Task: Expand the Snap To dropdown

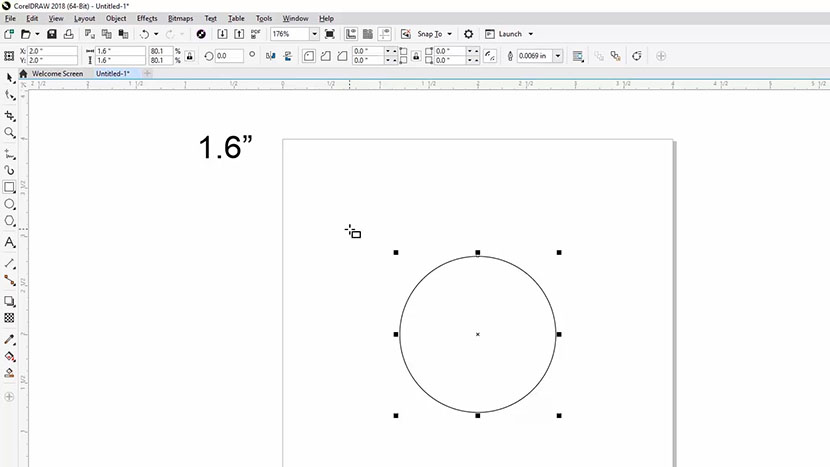Action: 449,34
